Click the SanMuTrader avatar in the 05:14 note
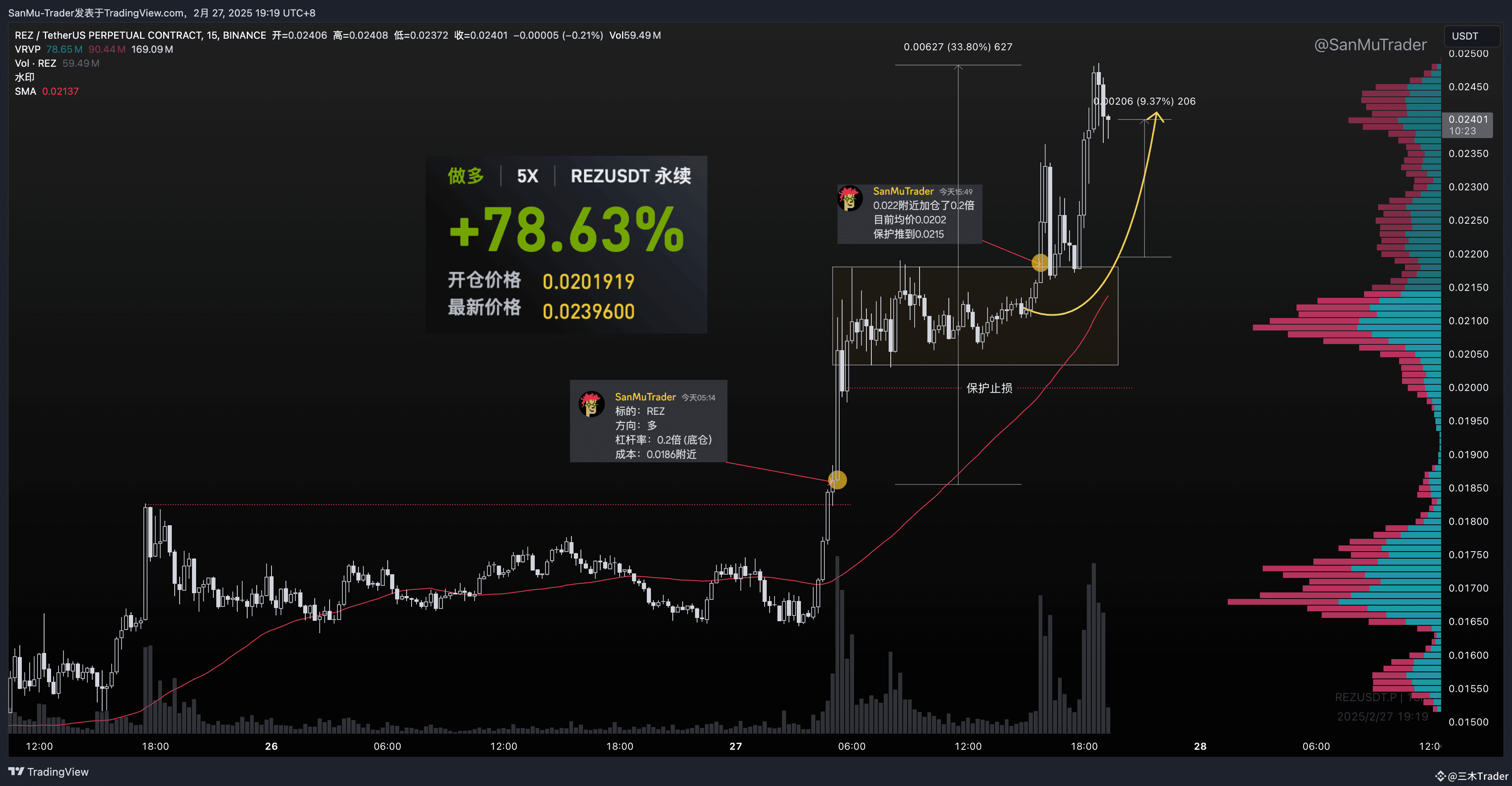Viewport: 1512px width, 786px height. [592, 404]
